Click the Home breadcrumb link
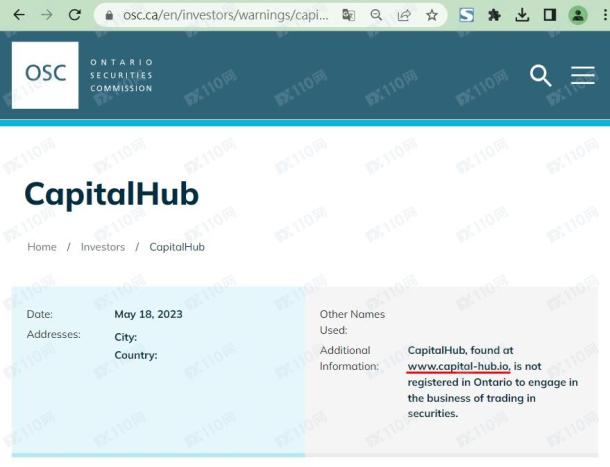Viewport: 610px width, 467px height. coord(42,247)
